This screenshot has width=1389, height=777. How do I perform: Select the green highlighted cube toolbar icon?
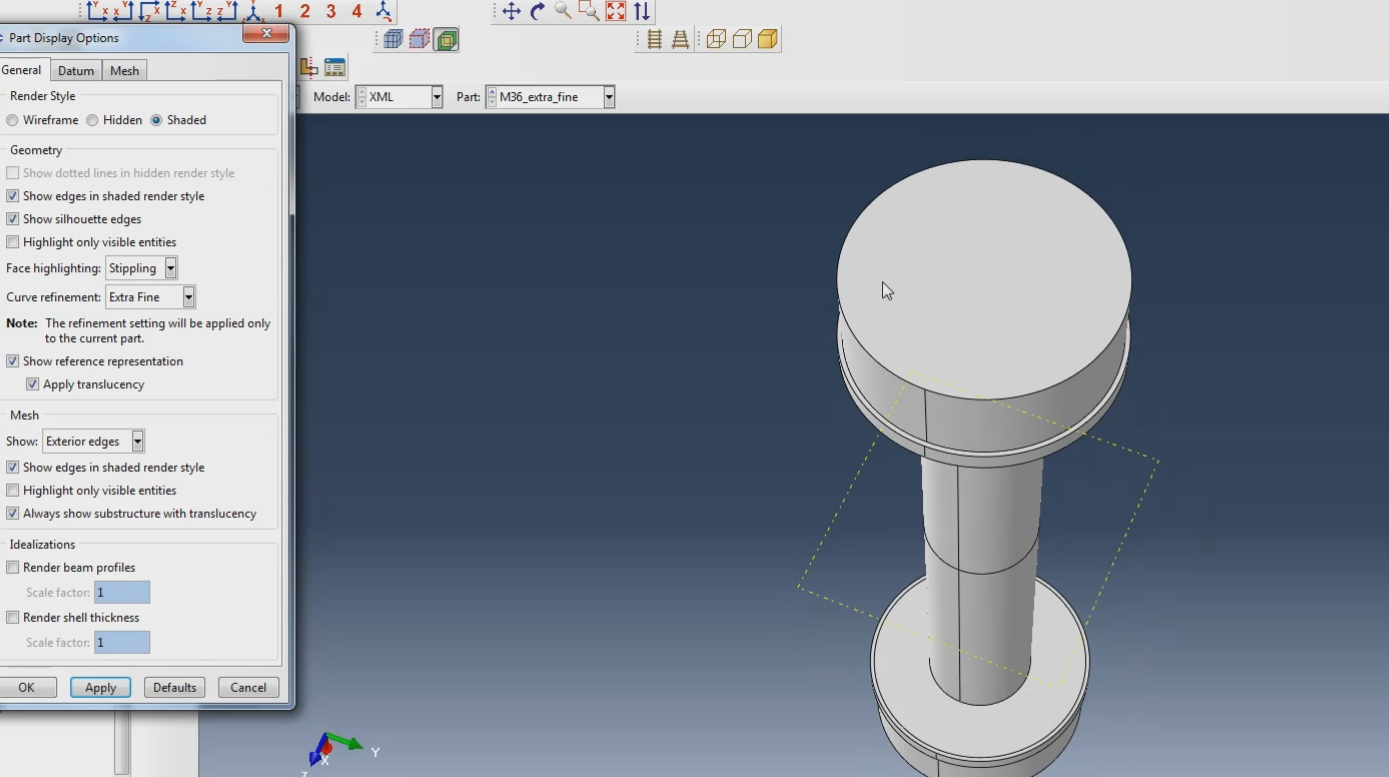point(446,38)
